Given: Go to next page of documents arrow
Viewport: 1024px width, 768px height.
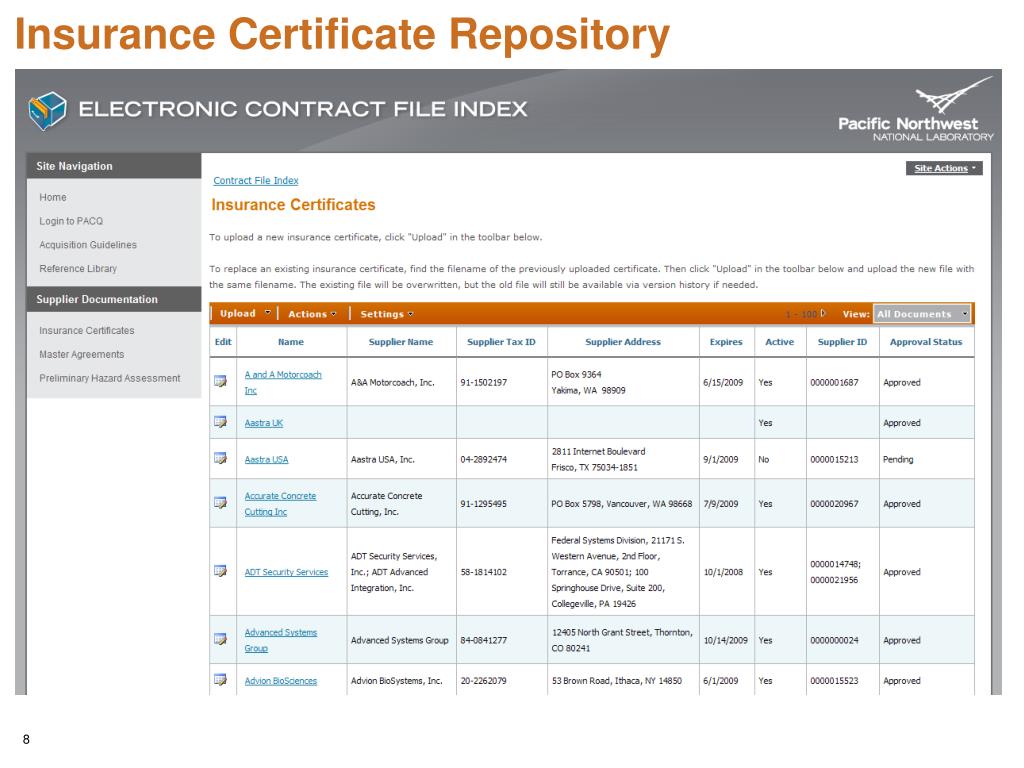Looking at the screenshot, I should click(x=823, y=313).
